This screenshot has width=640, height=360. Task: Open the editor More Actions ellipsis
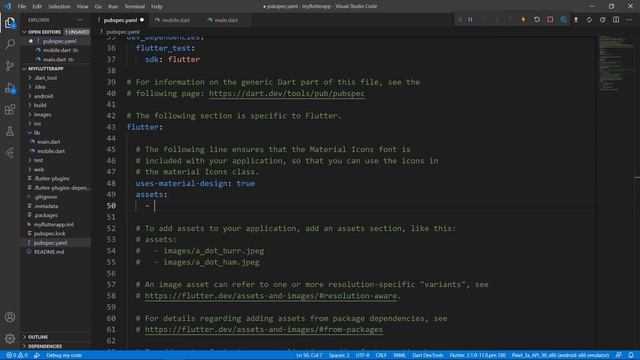pos(629,20)
